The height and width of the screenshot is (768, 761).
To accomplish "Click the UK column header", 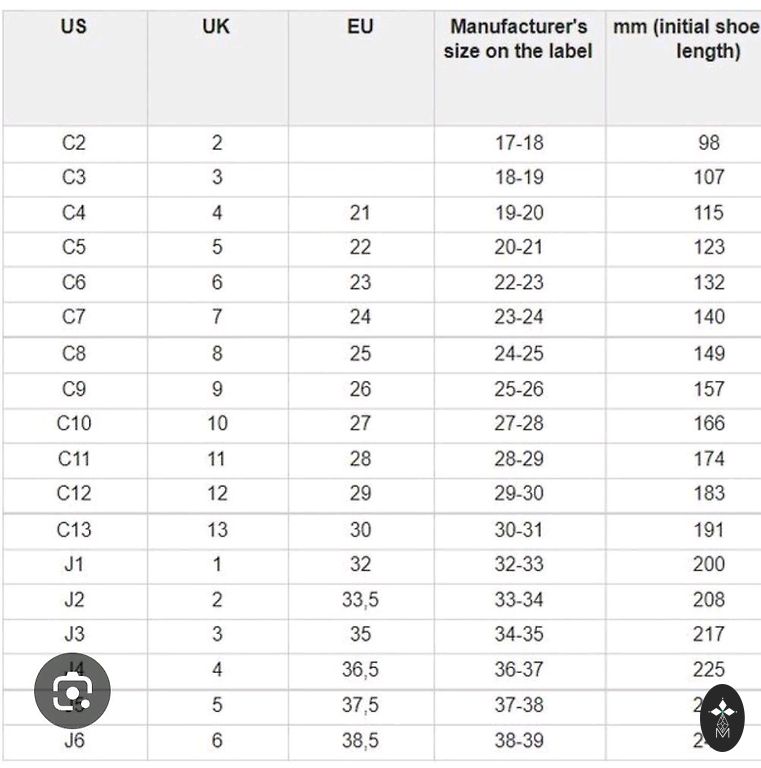I will click(x=216, y=27).
